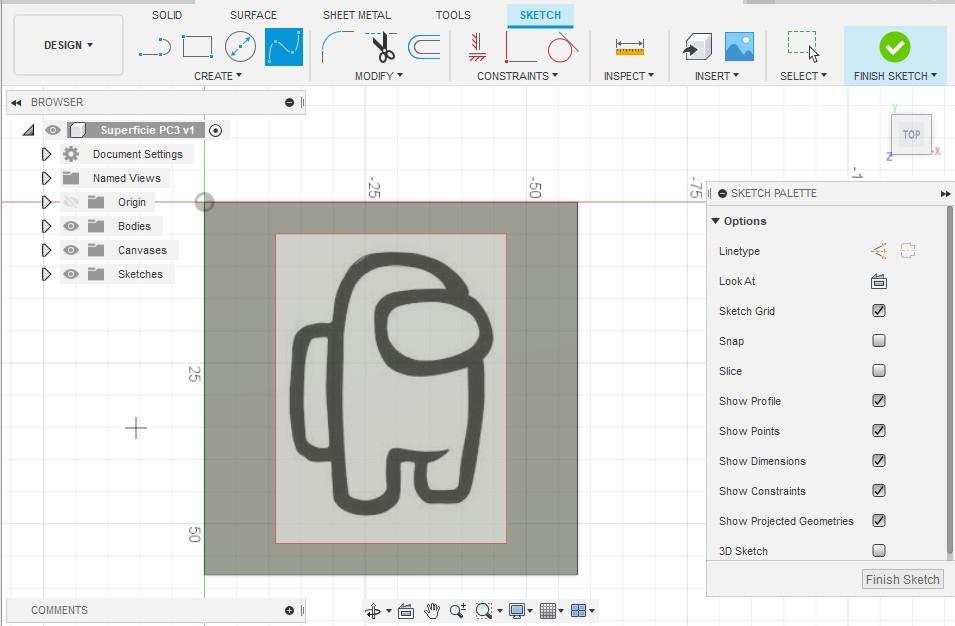This screenshot has height=626, width=955.
Task: Toggle visibility of Bodies folder
Action: 71,226
